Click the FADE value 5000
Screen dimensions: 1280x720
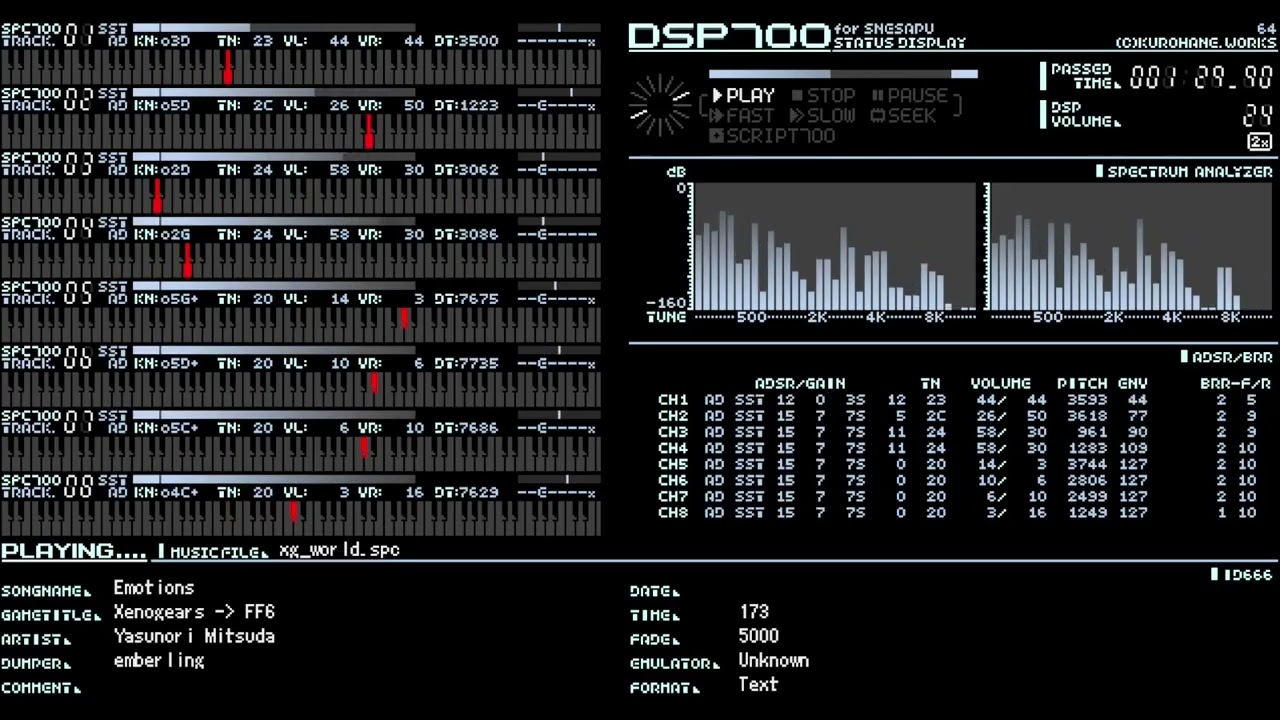(758, 636)
